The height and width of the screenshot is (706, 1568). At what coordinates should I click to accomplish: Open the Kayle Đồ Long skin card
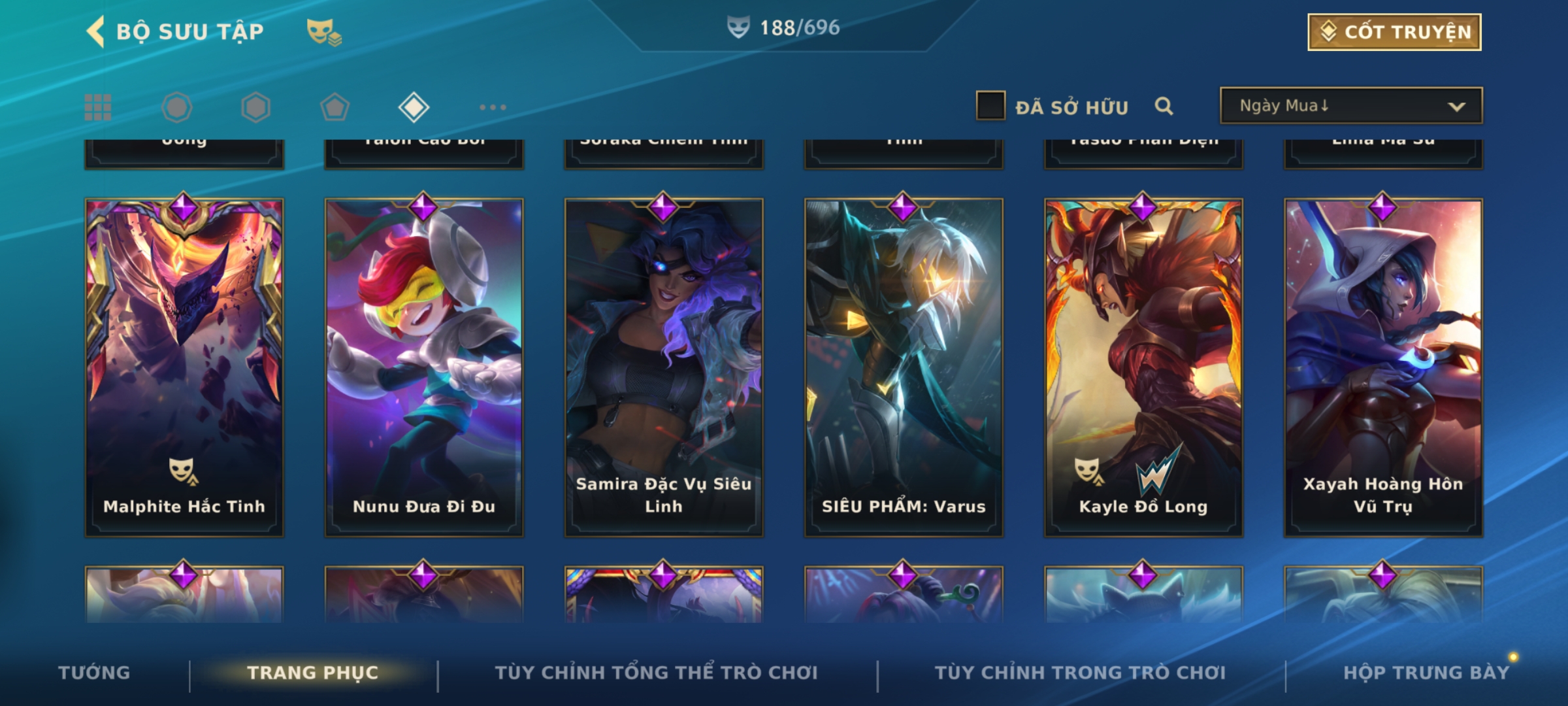[x=1143, y=367]
